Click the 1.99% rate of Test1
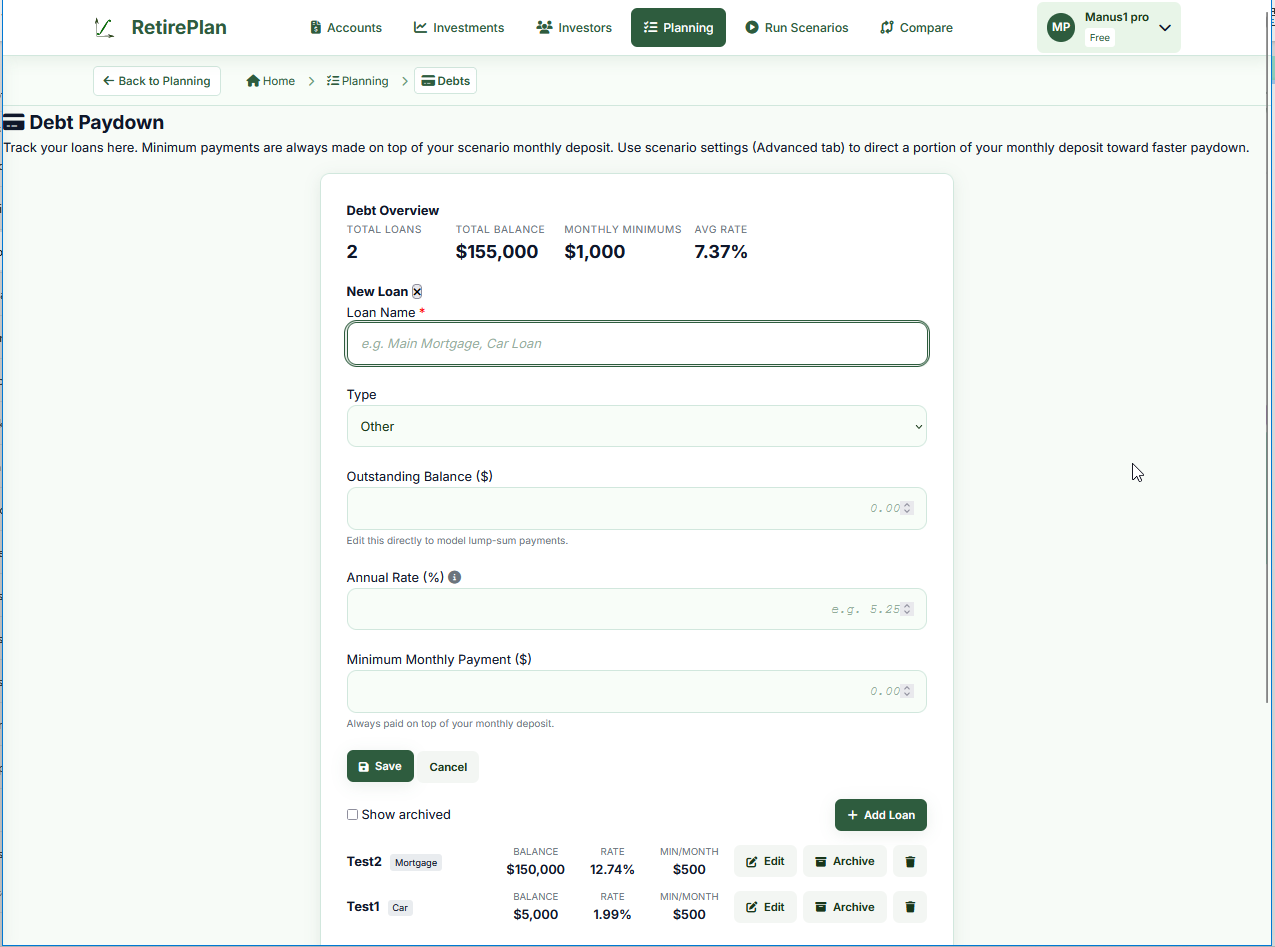The image size is (1275, 947). 613,915
